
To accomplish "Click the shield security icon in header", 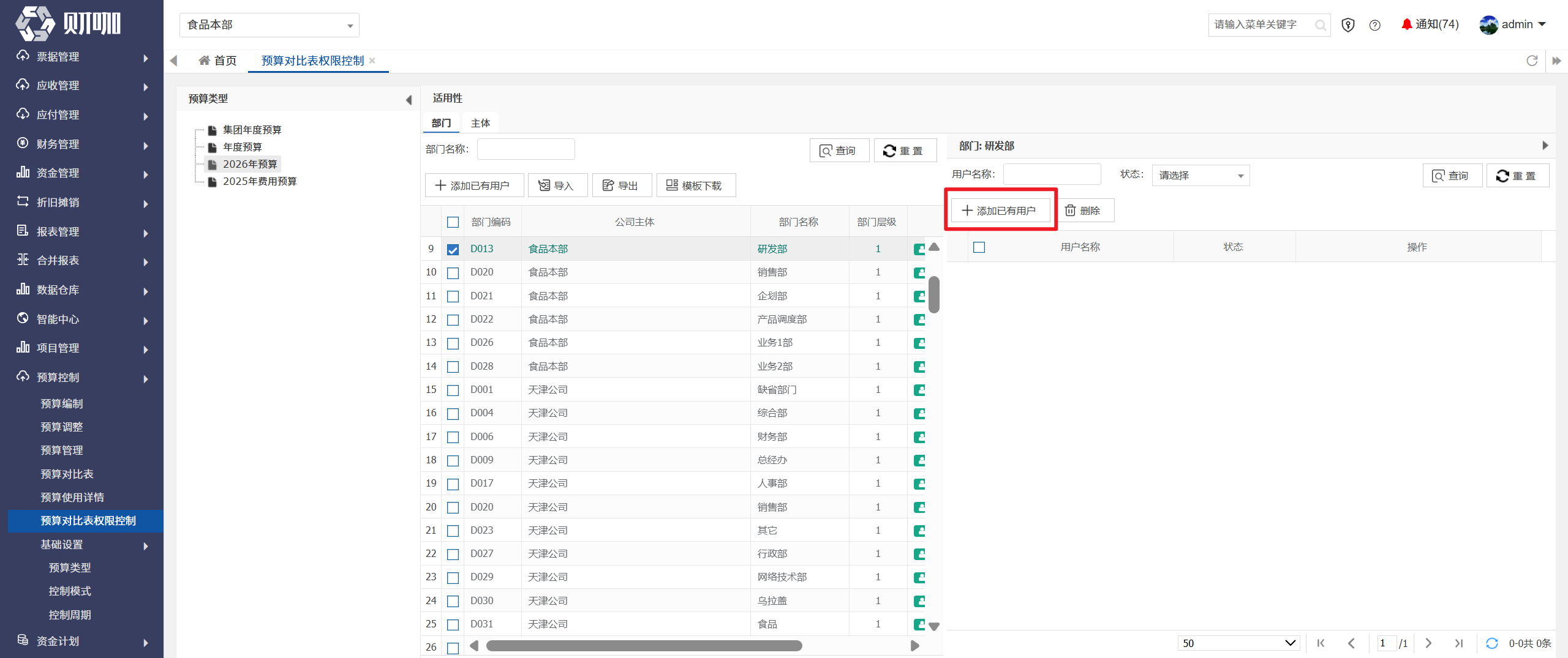I will click(x=1347, y=25).
